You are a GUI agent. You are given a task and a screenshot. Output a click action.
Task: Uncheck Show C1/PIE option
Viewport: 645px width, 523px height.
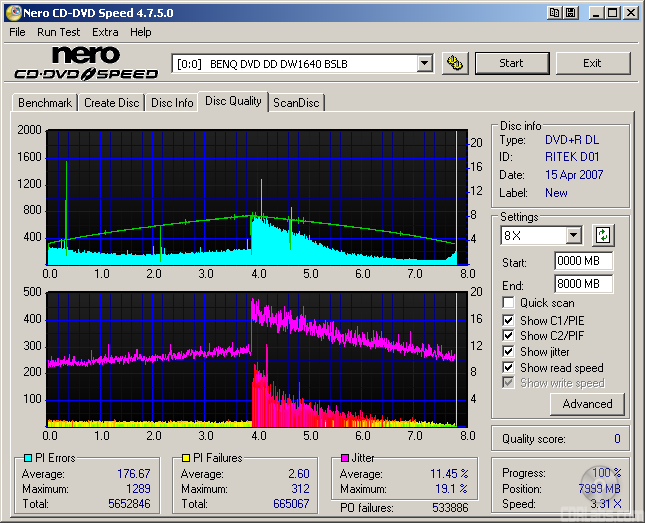coord(509,320)
